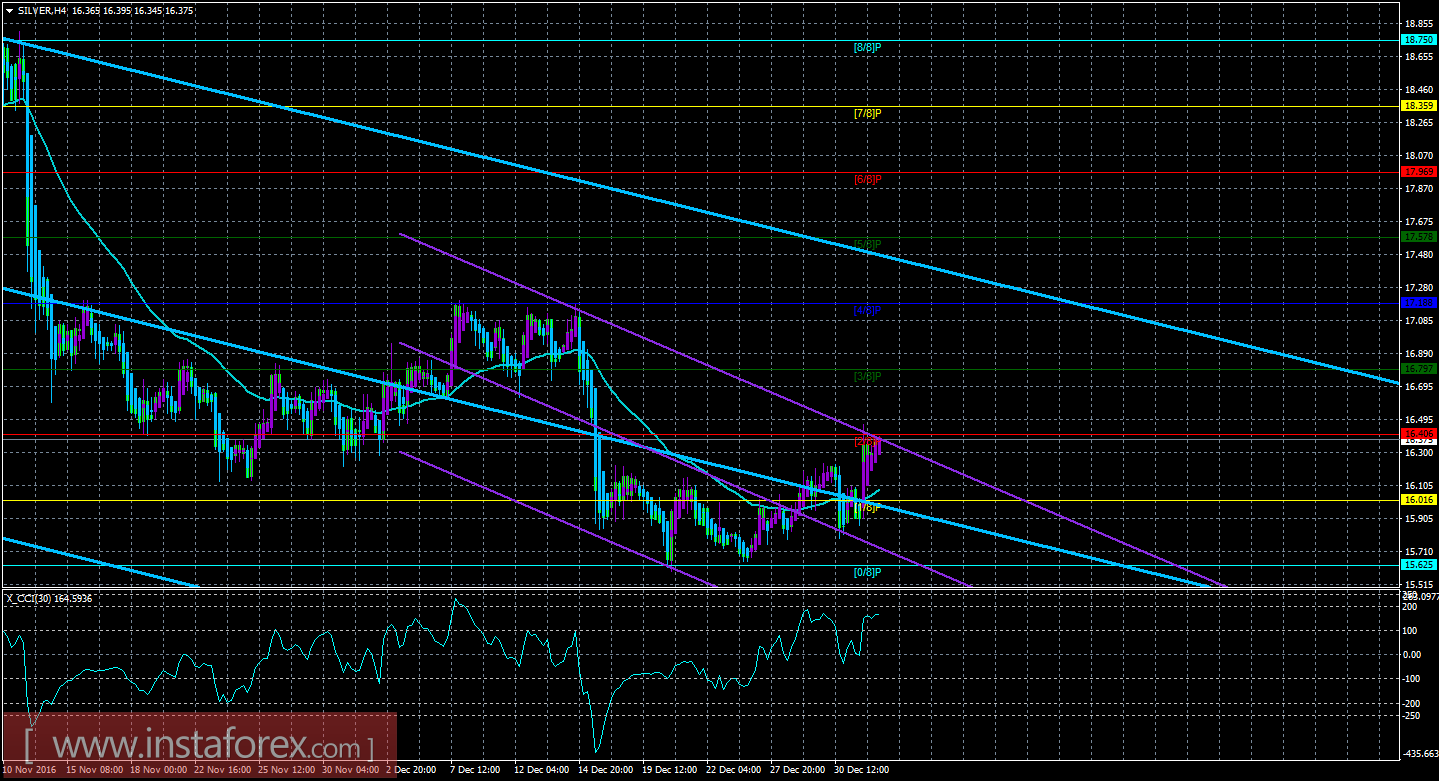The height and width of the screenshot is (781, 1439).
Task: Click the 15.905 price scale value
Action: 1419,518
